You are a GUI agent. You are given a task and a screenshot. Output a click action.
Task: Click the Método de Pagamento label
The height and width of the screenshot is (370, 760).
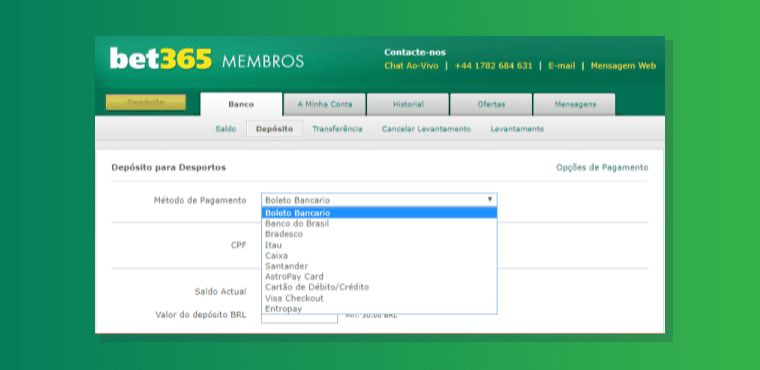point(200,200)
